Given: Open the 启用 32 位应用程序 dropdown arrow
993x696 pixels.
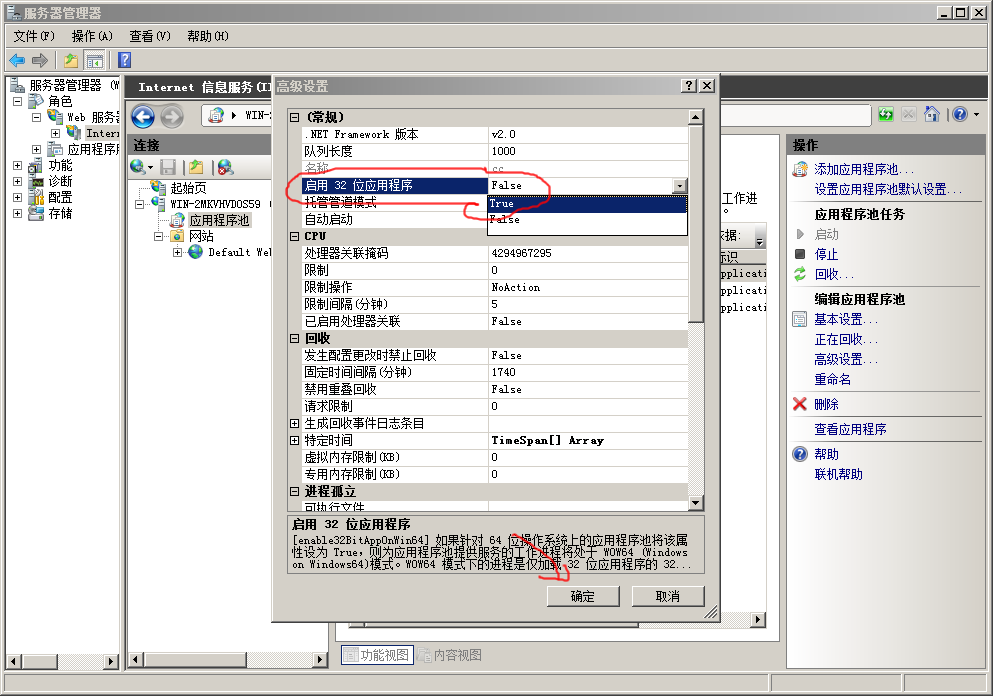Looking at the screenshot, I should (x=680, y=186).
